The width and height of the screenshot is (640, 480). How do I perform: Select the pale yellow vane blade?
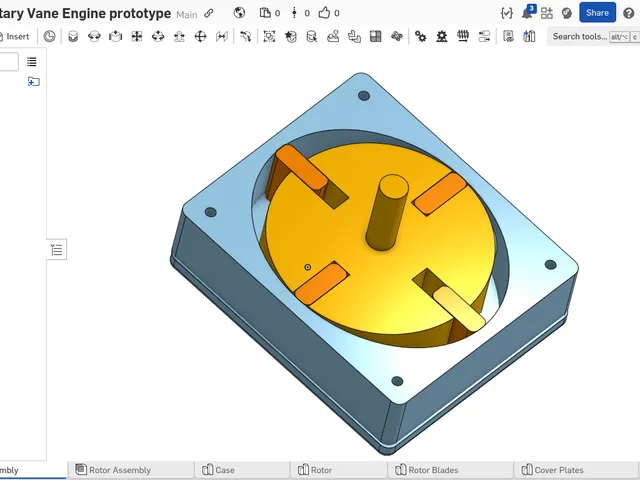pyautogui.click(x=459, y=308)
